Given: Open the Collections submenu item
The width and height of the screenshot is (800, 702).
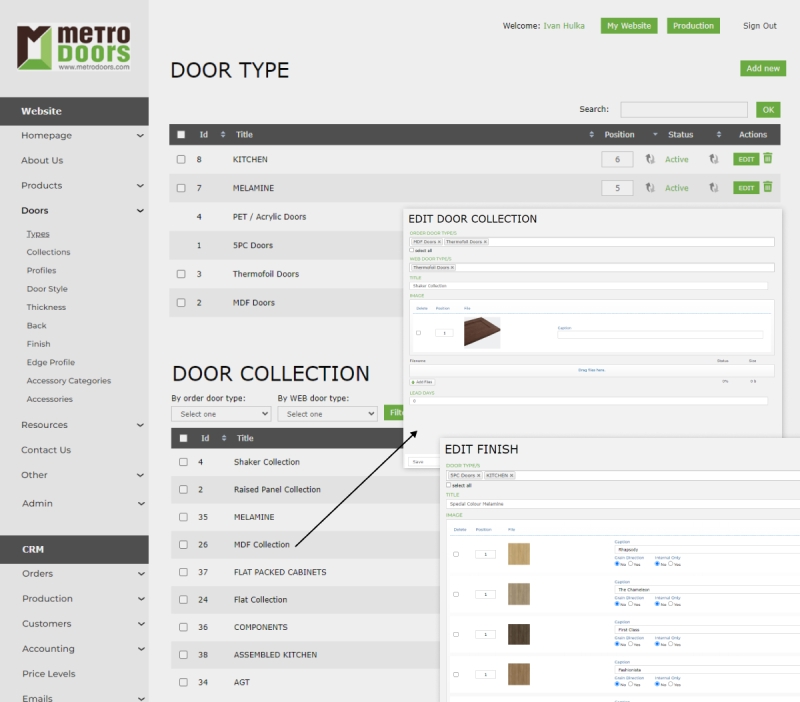Looking at the screenshot, I should 48,252.
